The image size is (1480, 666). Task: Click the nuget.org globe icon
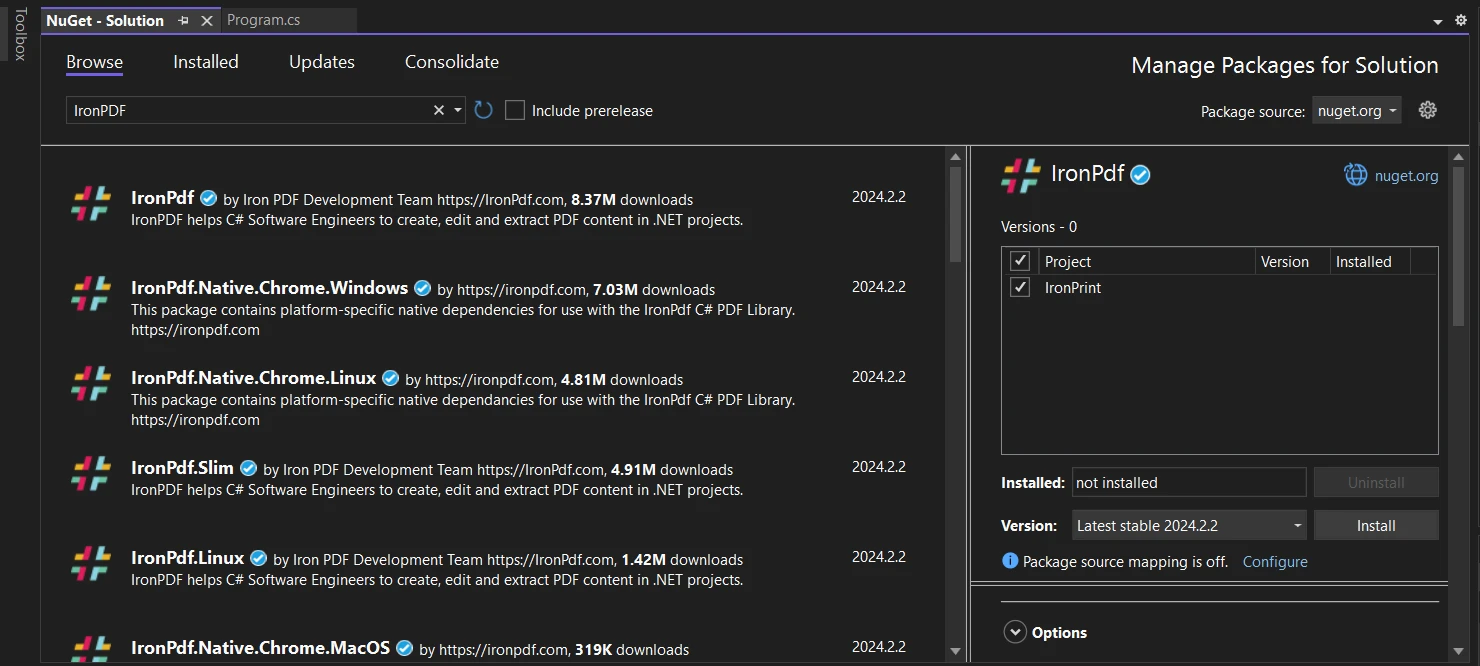click(1355, 175)
